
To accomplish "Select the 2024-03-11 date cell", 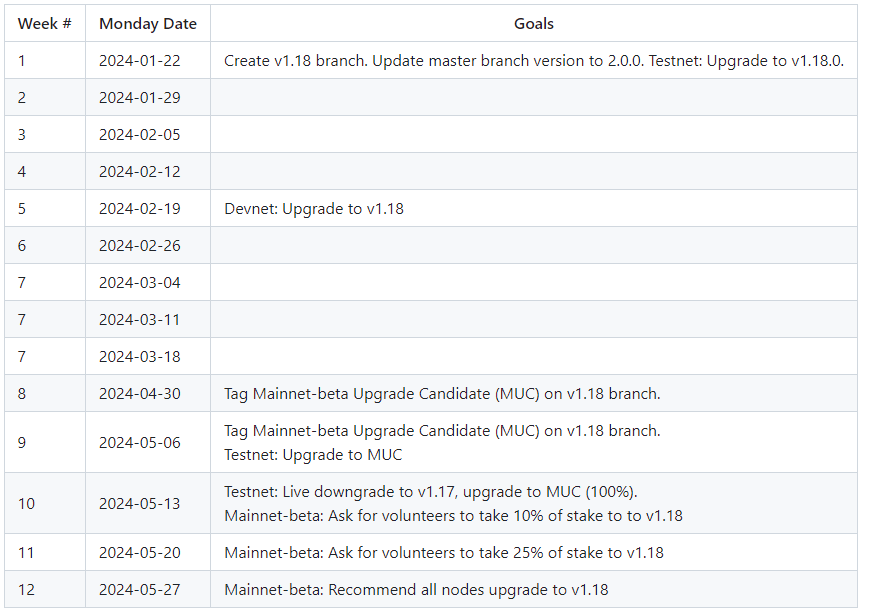I will click(x=139, y=319).
